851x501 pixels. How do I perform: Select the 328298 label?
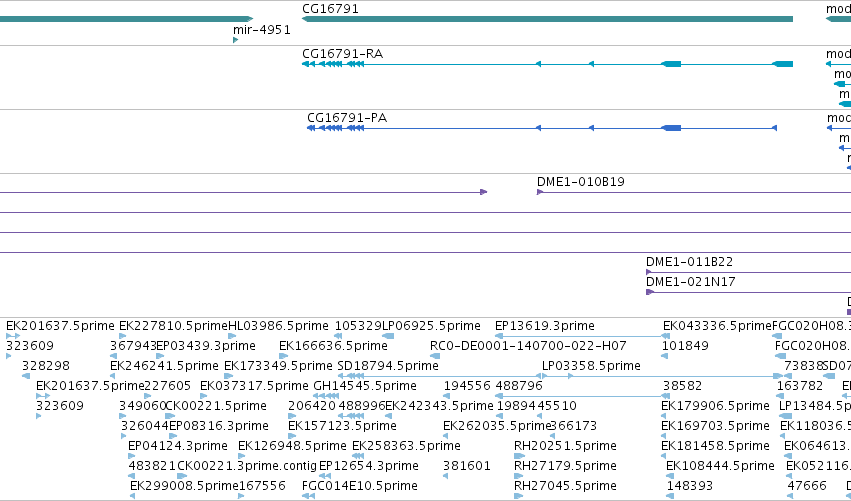[x=46, y=366]
